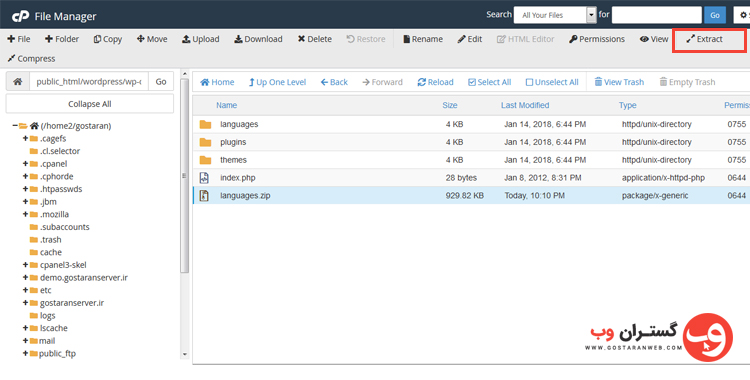Screen dimensions: 750x380
Task: Select languages.zip file name
Action: click(x=245, y=195)
